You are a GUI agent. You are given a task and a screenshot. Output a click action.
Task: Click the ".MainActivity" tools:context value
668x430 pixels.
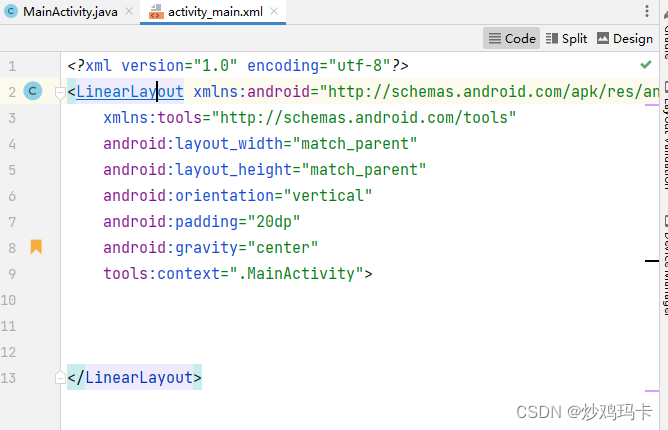point(297,274)
